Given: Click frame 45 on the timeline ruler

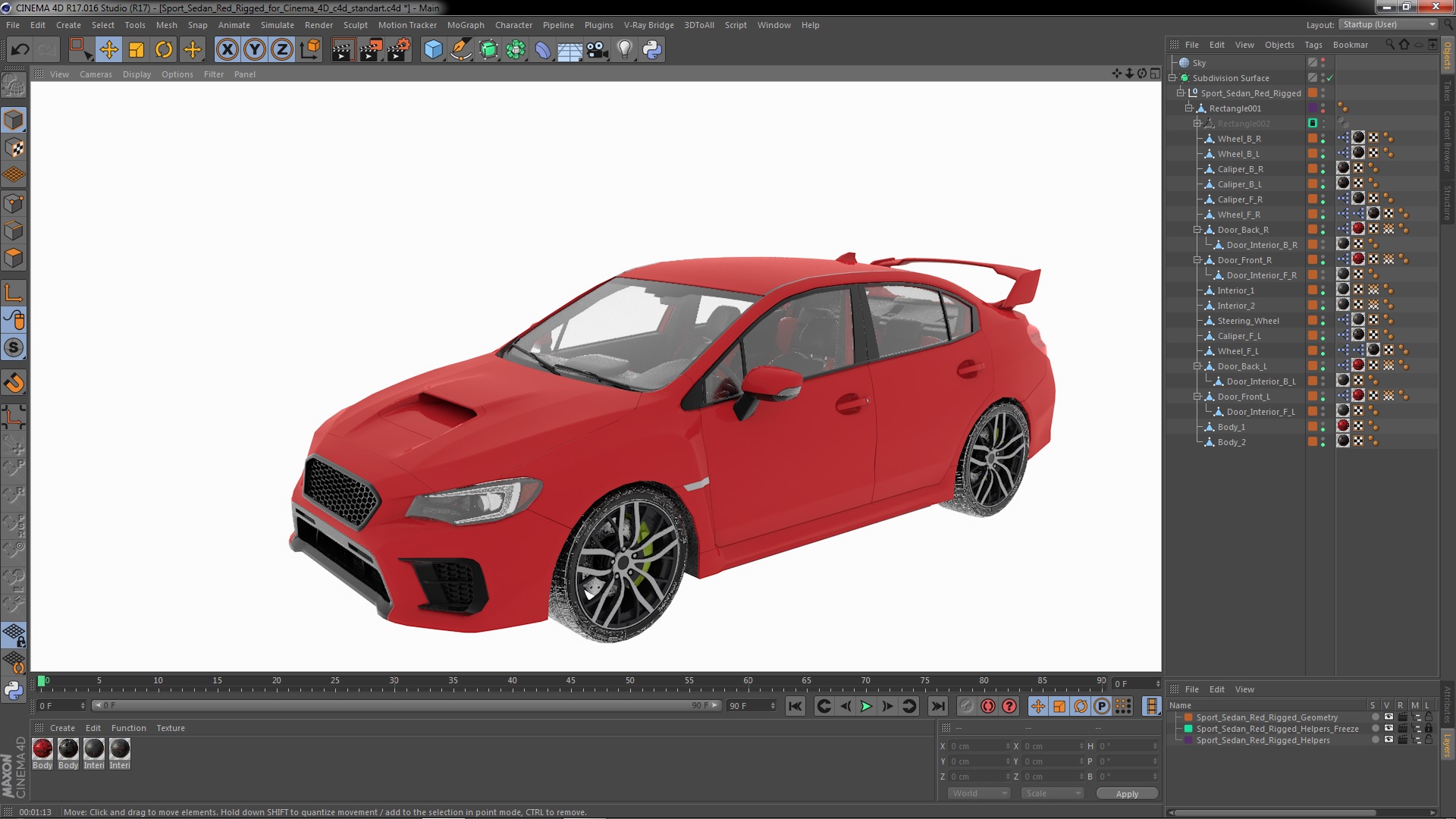Looking at the screenshot, I should [x=571, y=682].
